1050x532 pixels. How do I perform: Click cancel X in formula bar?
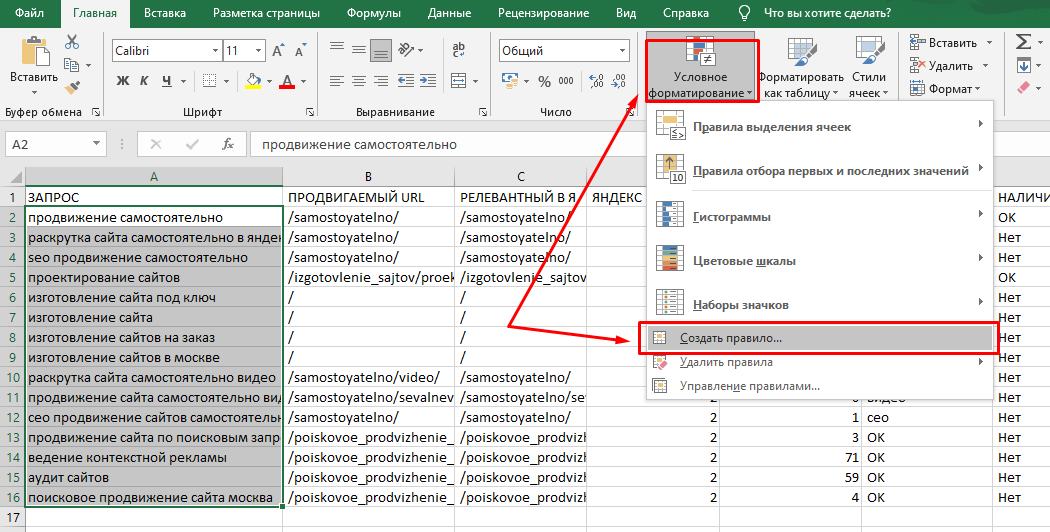156,144
